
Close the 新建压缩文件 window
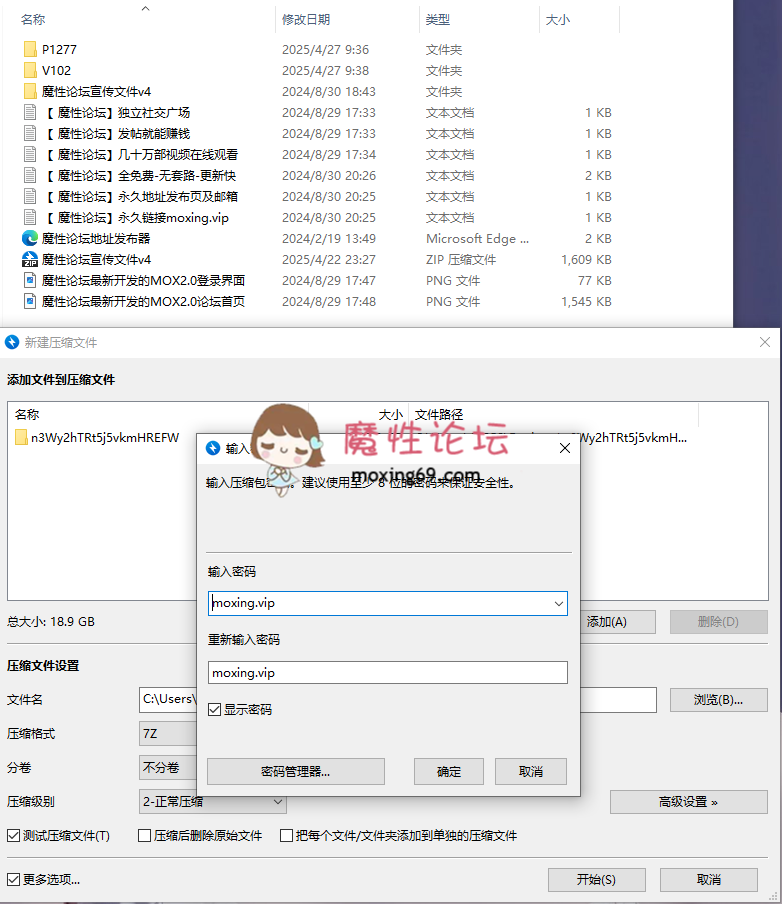765,342
